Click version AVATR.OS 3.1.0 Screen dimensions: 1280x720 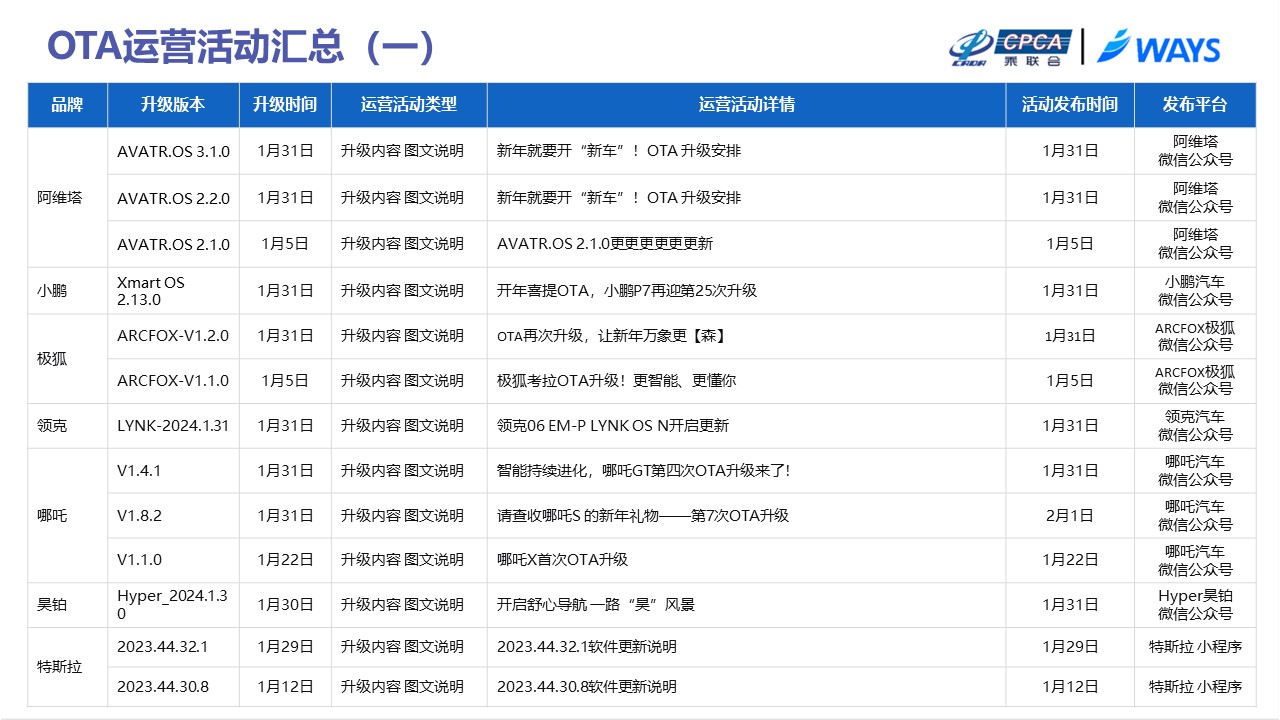173,152
